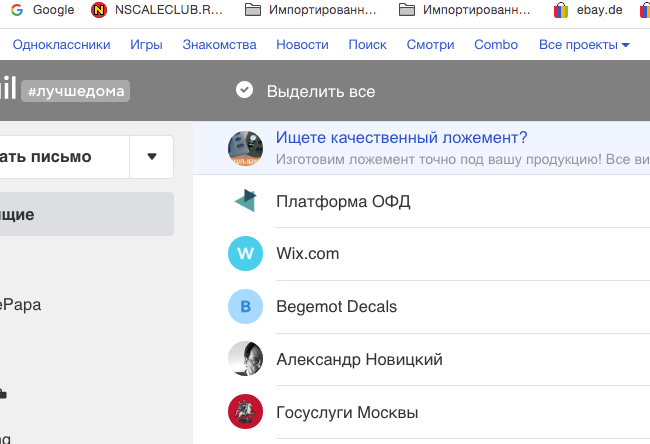Click the Написать письмо compose button
Image resolution: width=650 pixels, height=444 pixels.
(x=65, y=157)
